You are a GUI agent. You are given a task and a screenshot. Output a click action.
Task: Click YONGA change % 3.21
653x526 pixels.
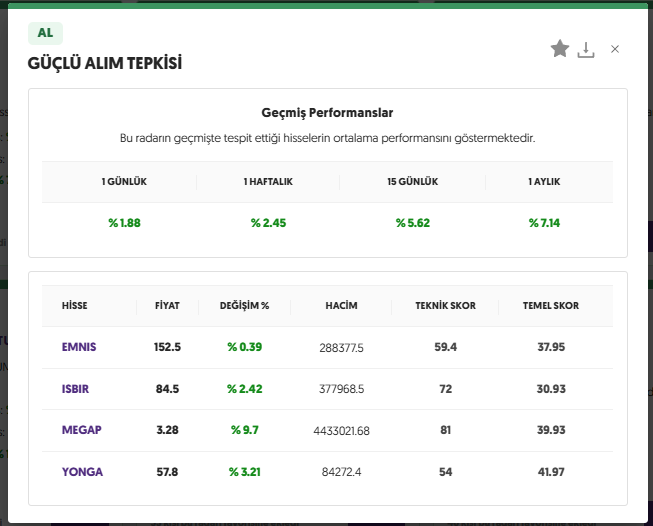[244, 472]
